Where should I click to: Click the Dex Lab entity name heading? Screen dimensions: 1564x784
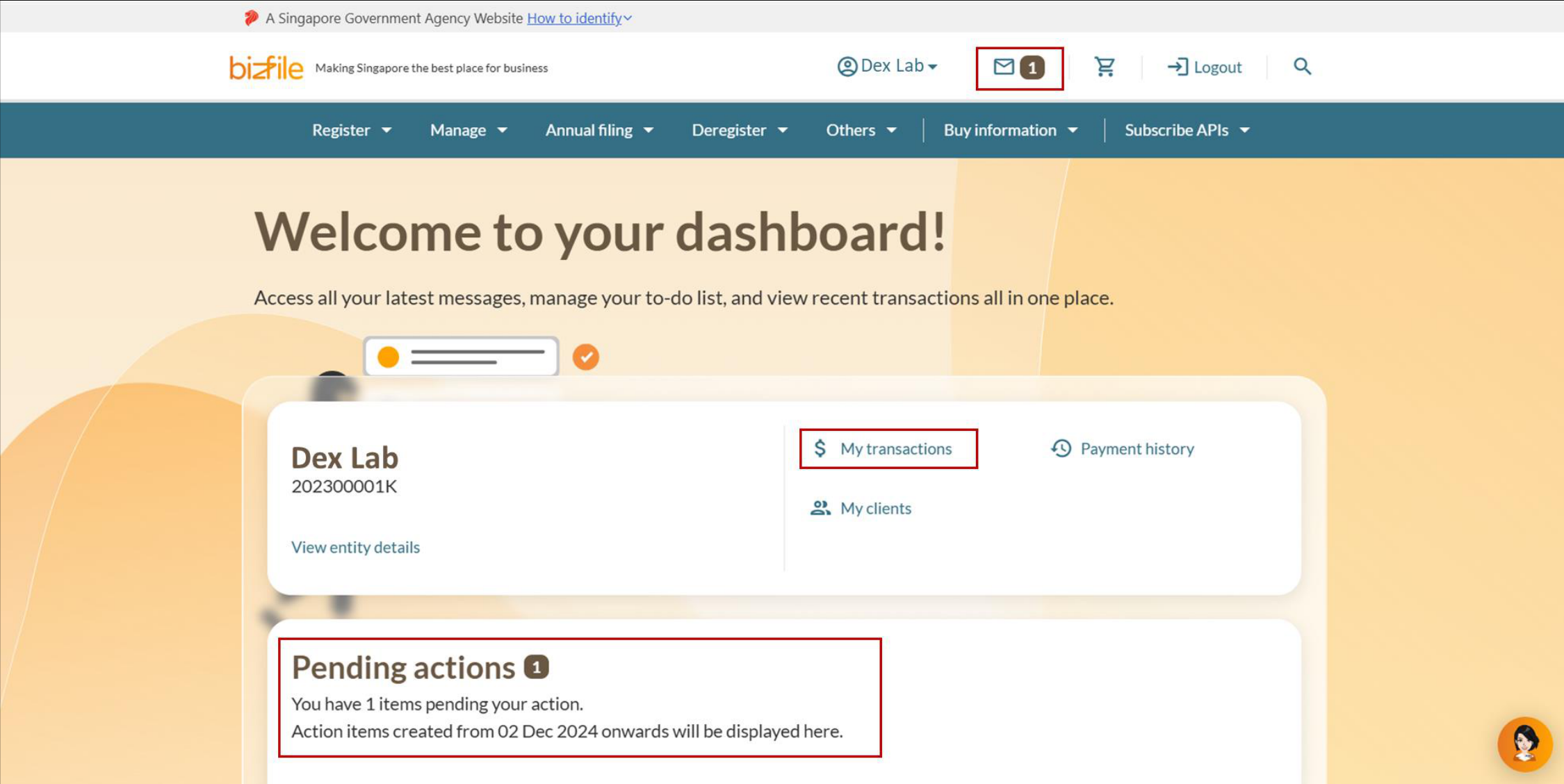[x=345, y=457]
